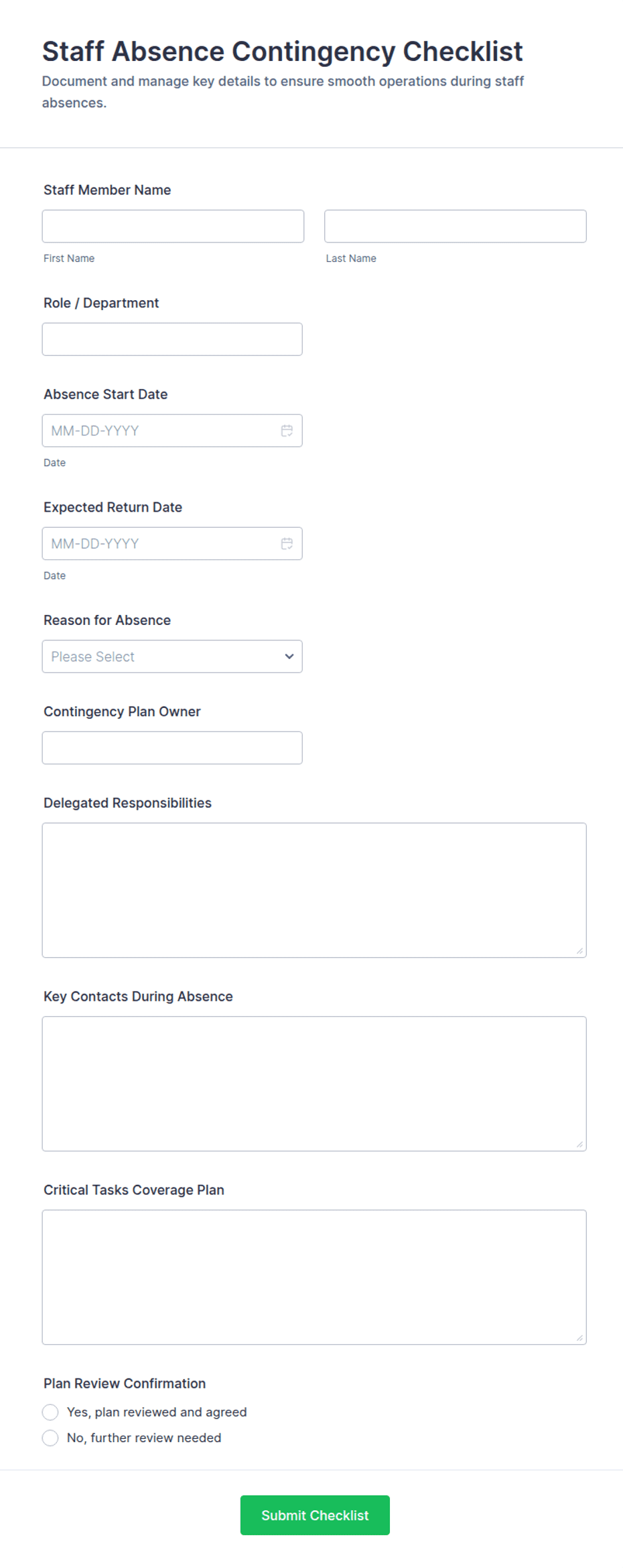623x1568 pixels.
Task: Open the Reason for Absence dropdown
Action: (x=172, y=656)
